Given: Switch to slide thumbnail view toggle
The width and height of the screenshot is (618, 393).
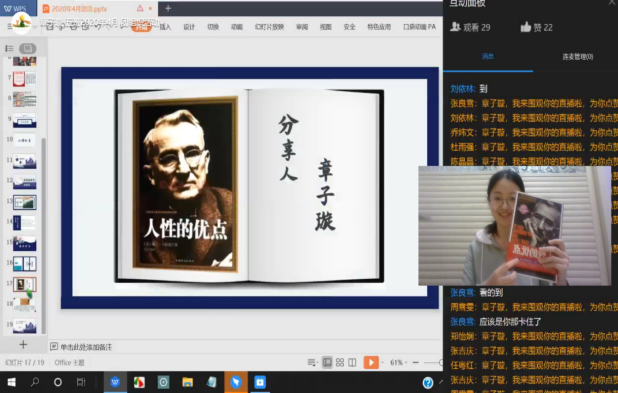Looking at the screenshot, I should (x=28, y=48).
